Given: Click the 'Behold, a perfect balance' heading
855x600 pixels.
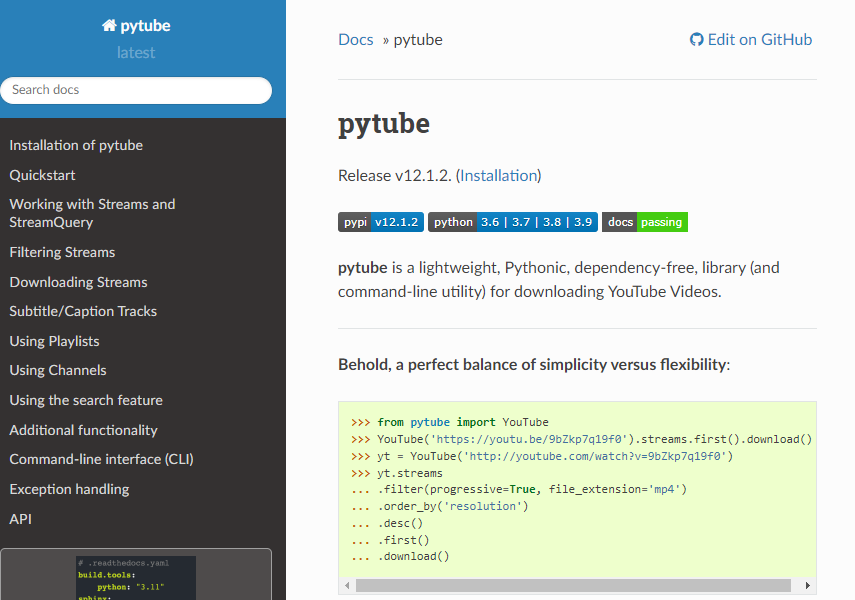Looking at the screenshot, I should [534, 364].
